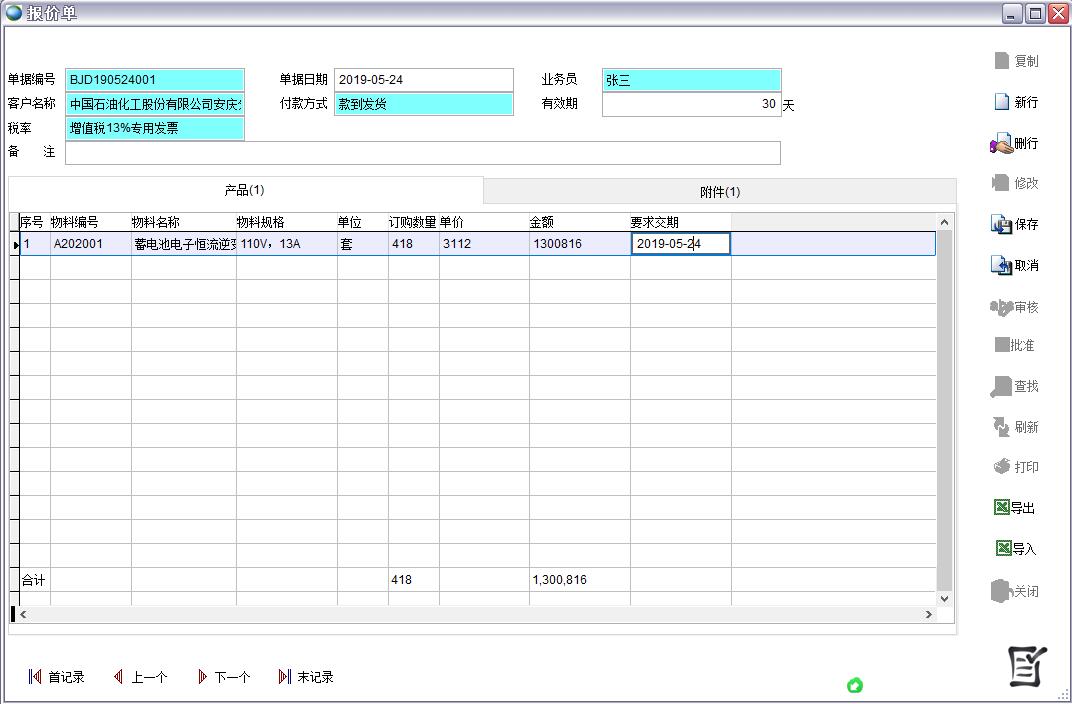Open the 业务员 field showing 张三
Screen dimensions: 1072x704
691,80
